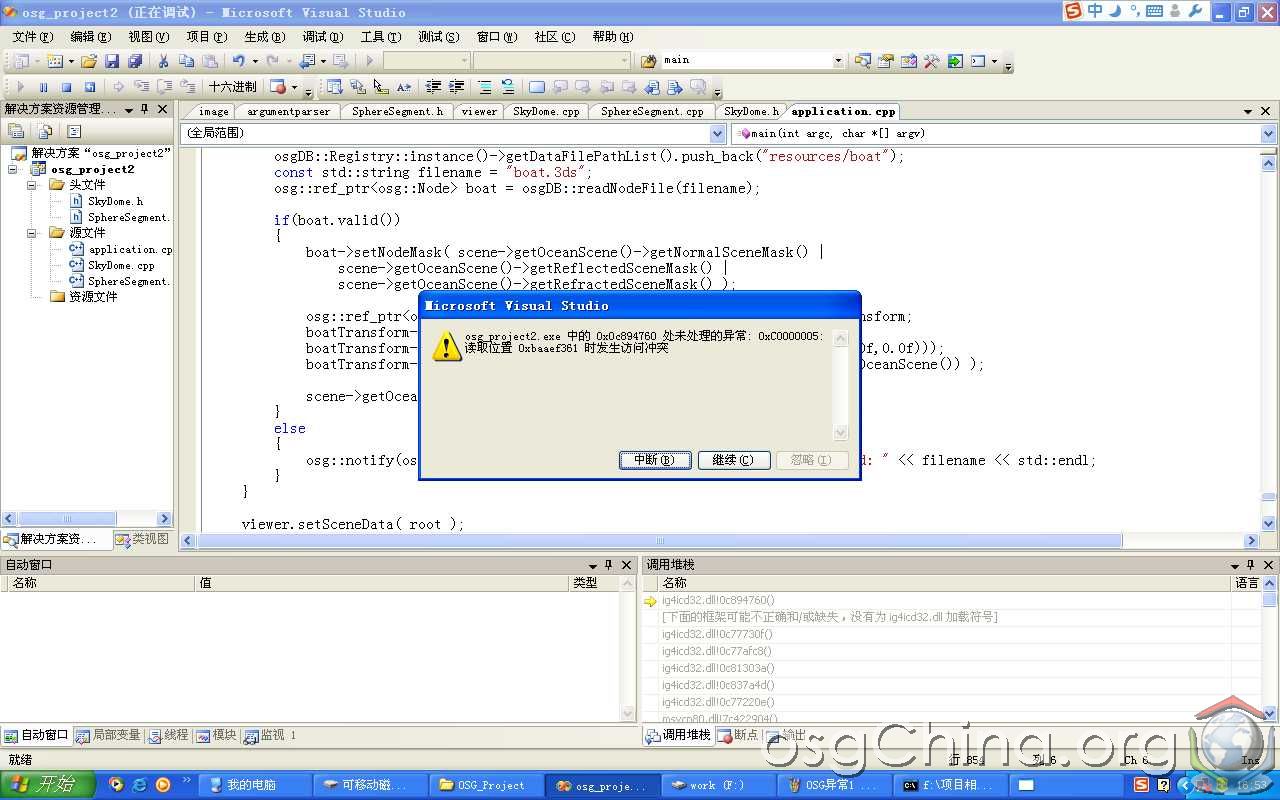
Task: Select ig4icd32.dll!0c77730f() call stack row
Action: tap(718, 634)
